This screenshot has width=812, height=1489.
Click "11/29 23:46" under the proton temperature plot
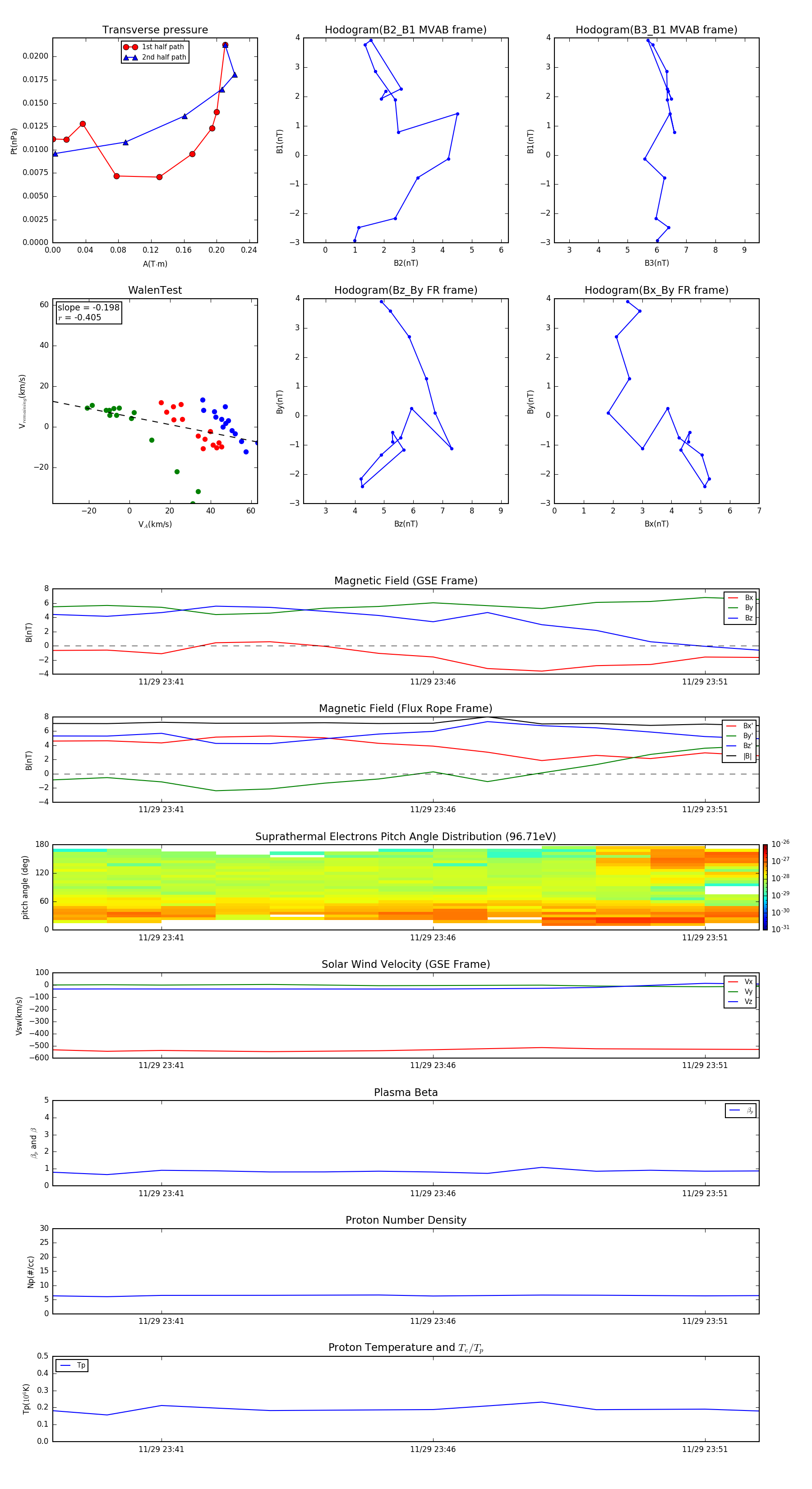[x=433, y=1449]
